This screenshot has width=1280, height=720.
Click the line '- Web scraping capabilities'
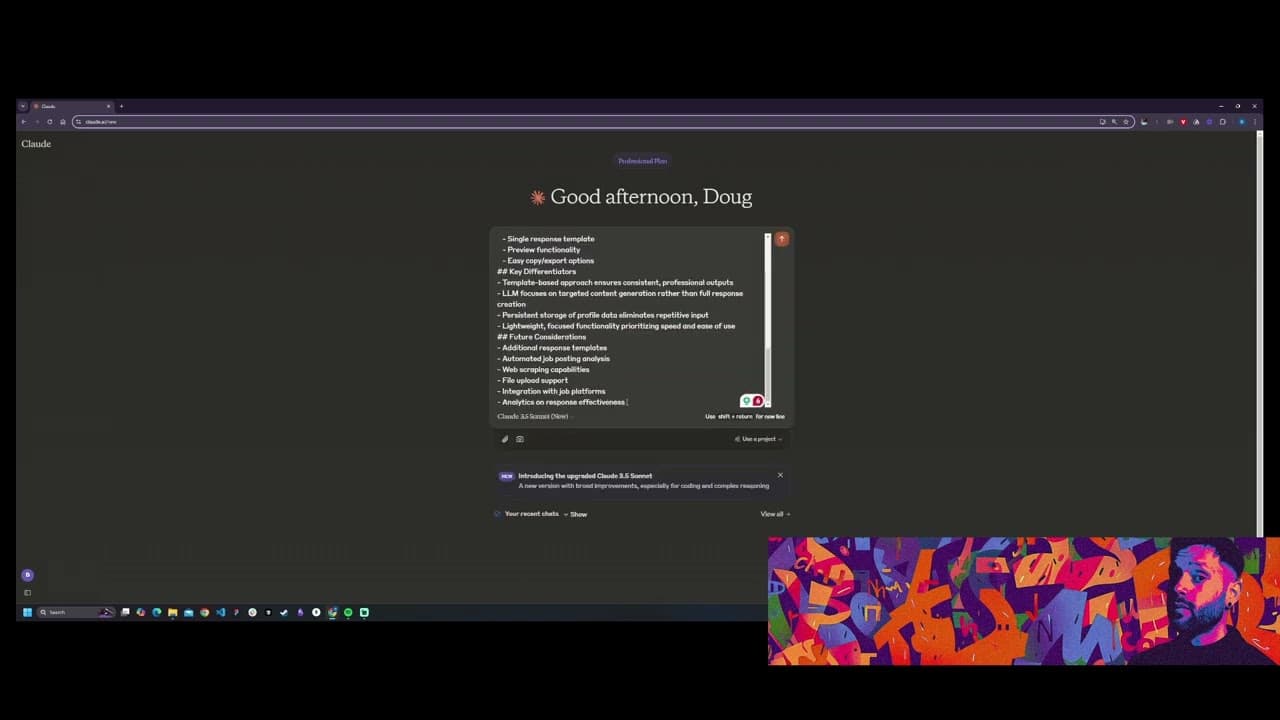543,370
